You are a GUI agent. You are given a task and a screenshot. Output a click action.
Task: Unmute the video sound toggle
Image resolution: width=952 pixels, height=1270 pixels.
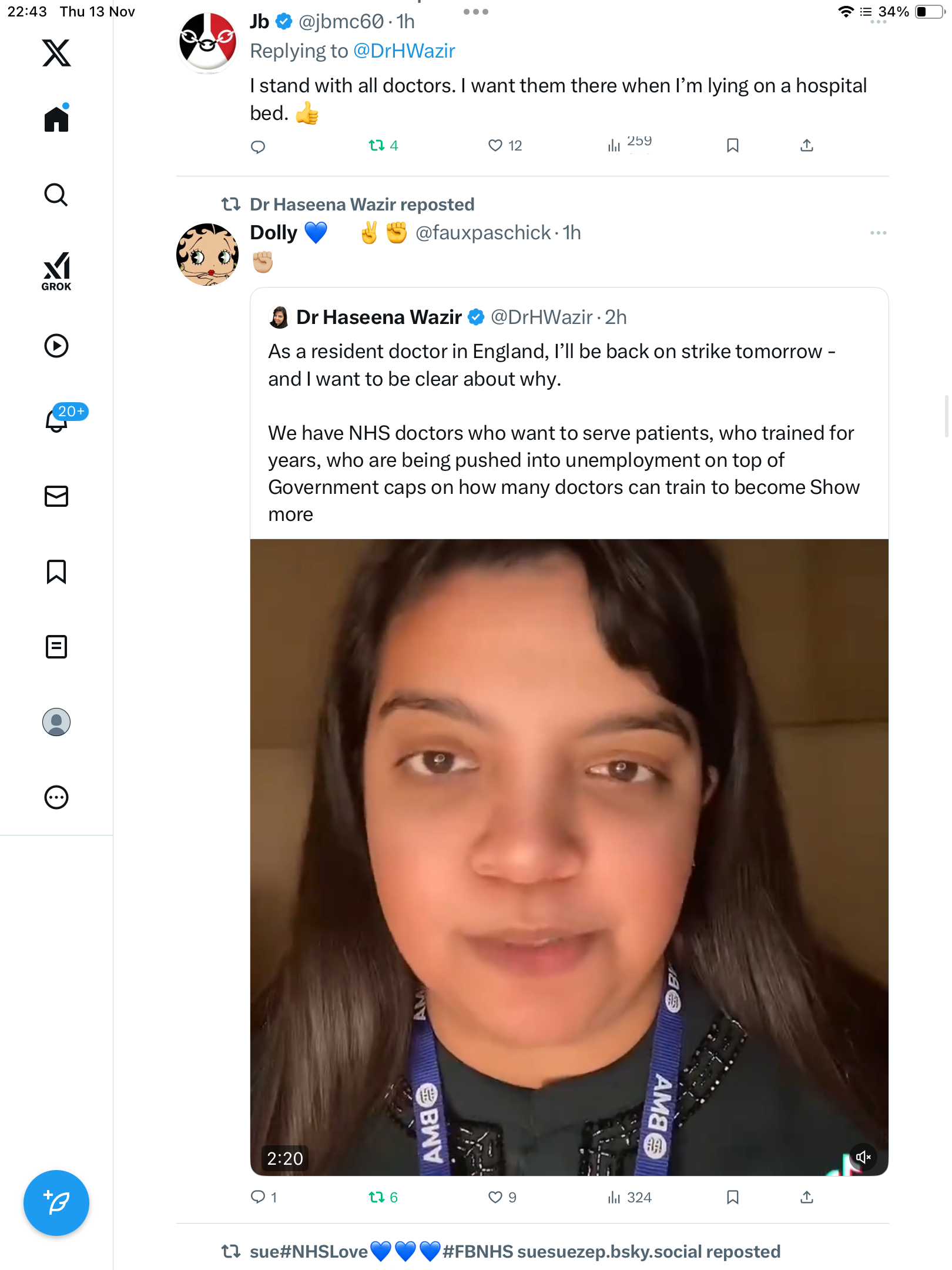[863, 1157]
